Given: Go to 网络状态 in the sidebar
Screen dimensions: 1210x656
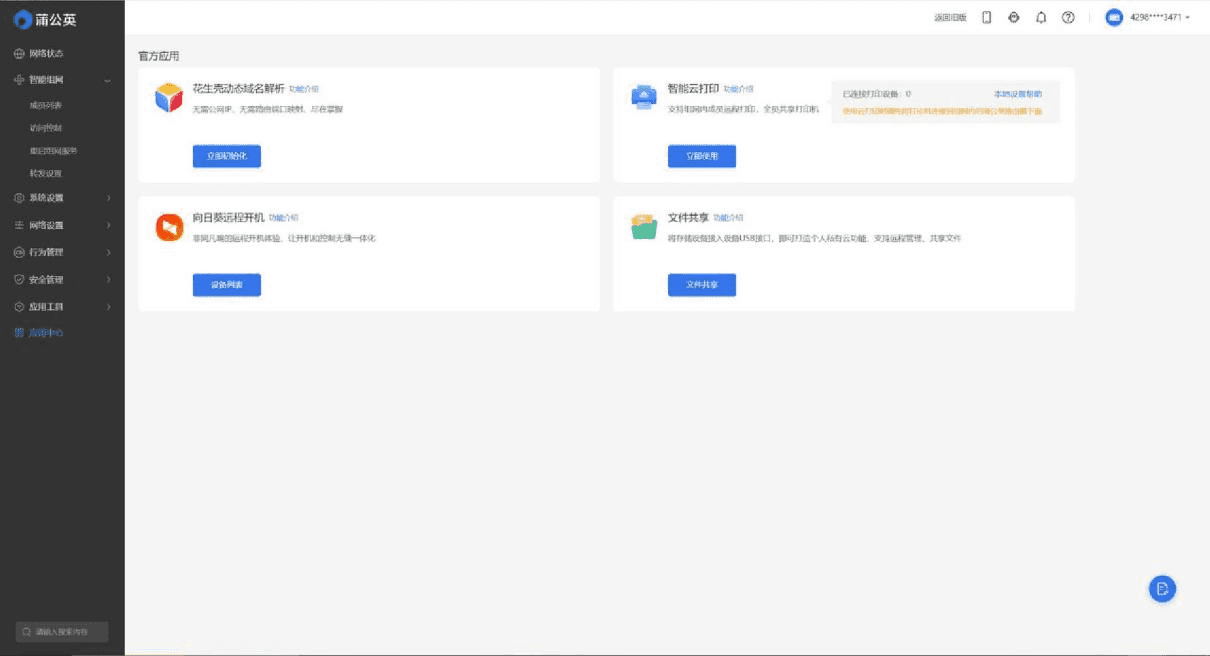Looking at the screenshot, I should coord(46,53).
